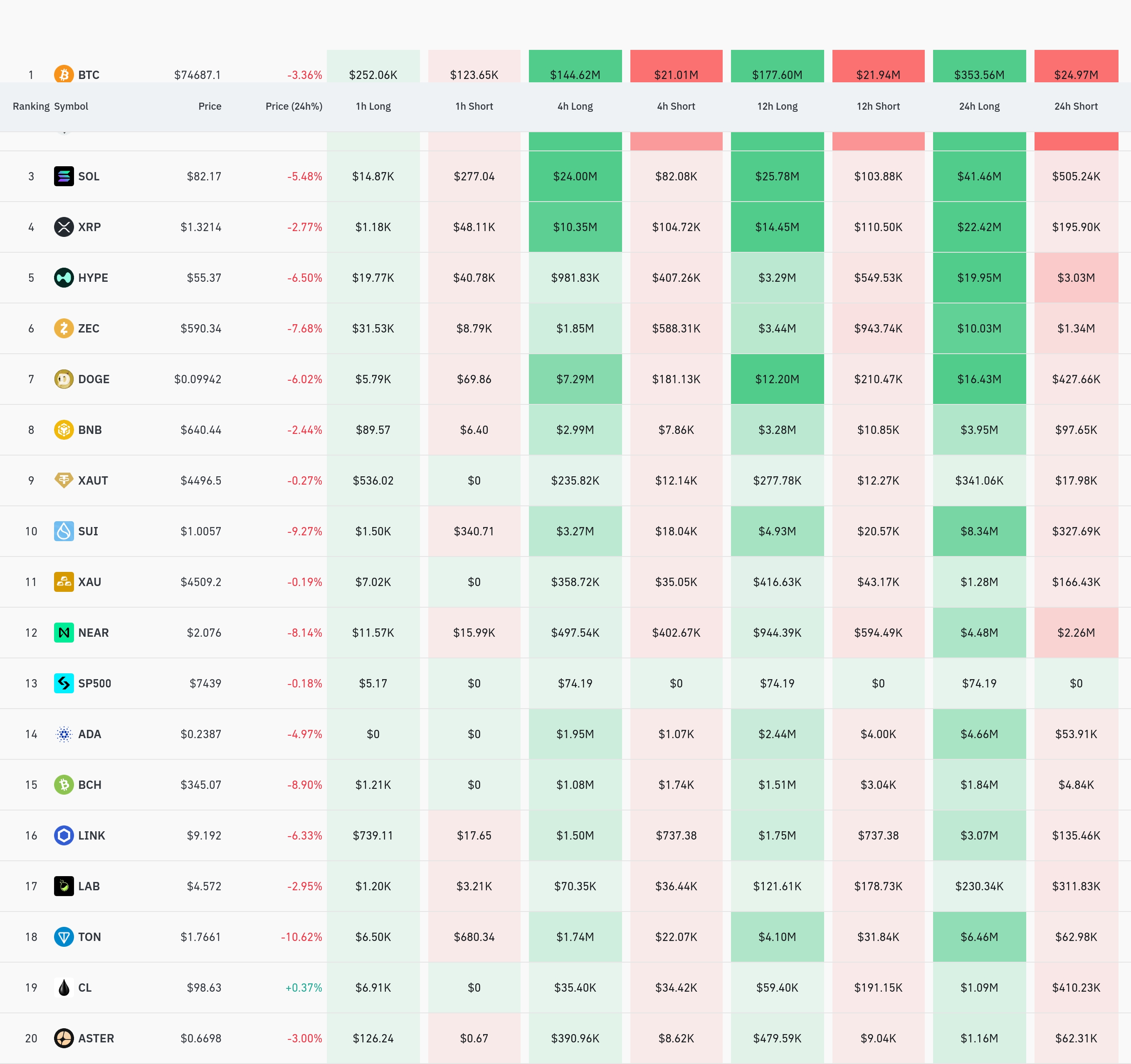Click TON 24h Long value $6.46M

point(980,937)
